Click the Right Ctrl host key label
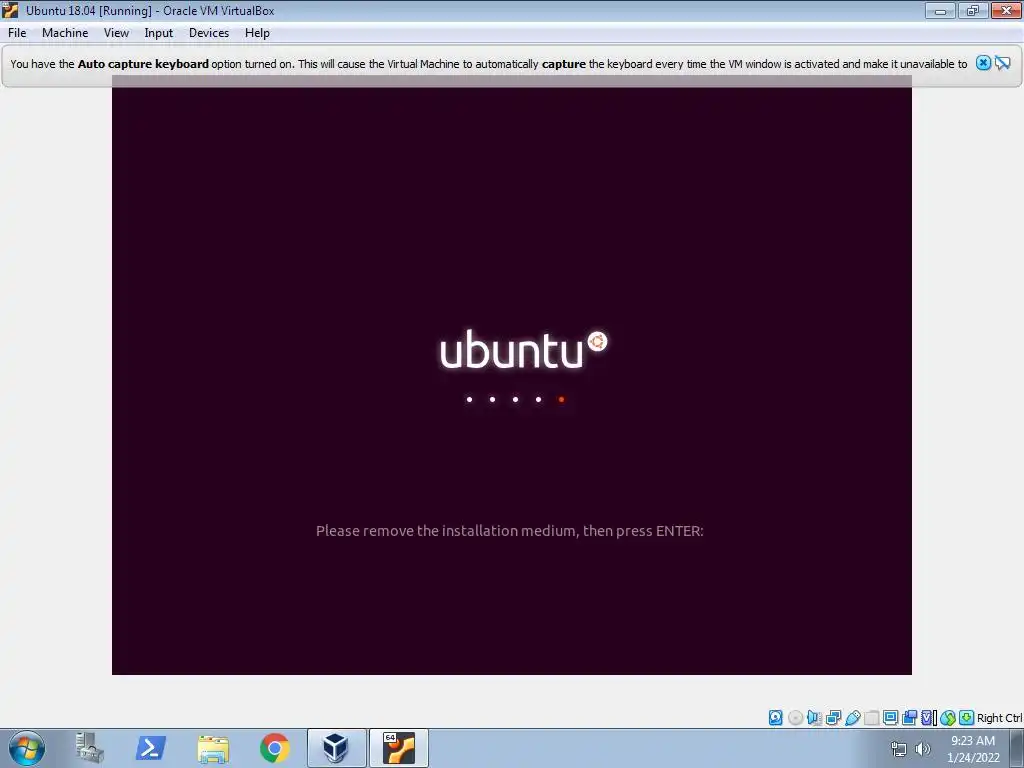This screenshot has height=768, width=1024. (999, 718)
